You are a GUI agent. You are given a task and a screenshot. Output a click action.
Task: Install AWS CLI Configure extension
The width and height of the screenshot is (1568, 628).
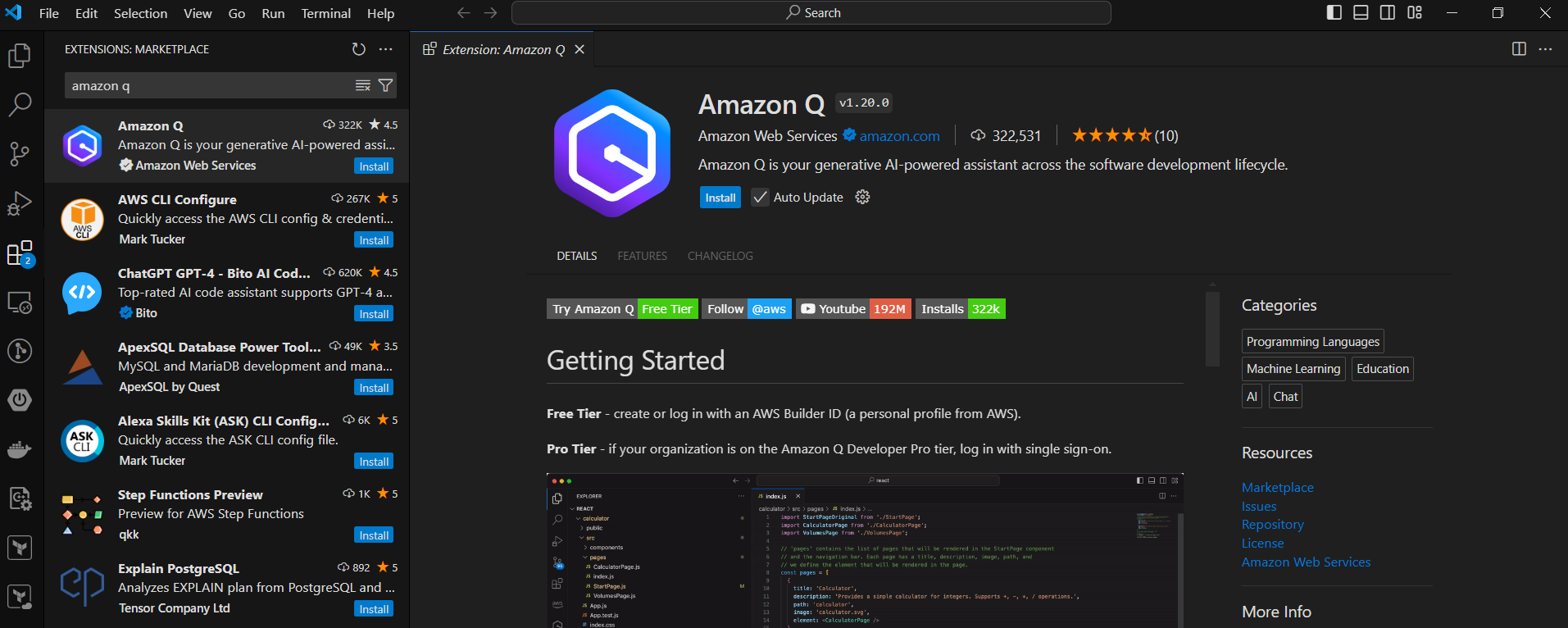pyautogui.click(x=375, y=240)
